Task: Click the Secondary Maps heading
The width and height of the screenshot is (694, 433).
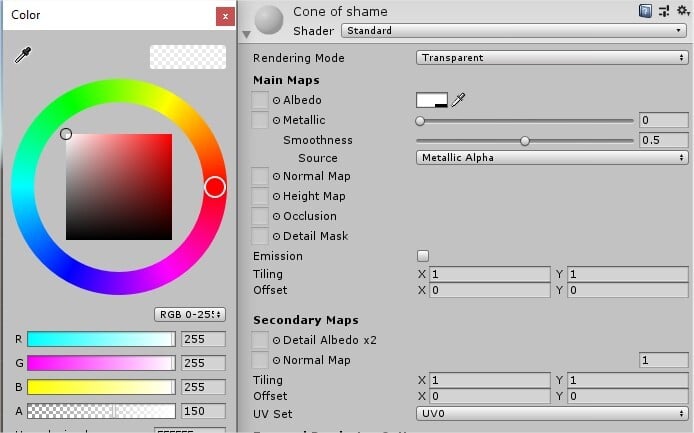Action: point(305,320)
